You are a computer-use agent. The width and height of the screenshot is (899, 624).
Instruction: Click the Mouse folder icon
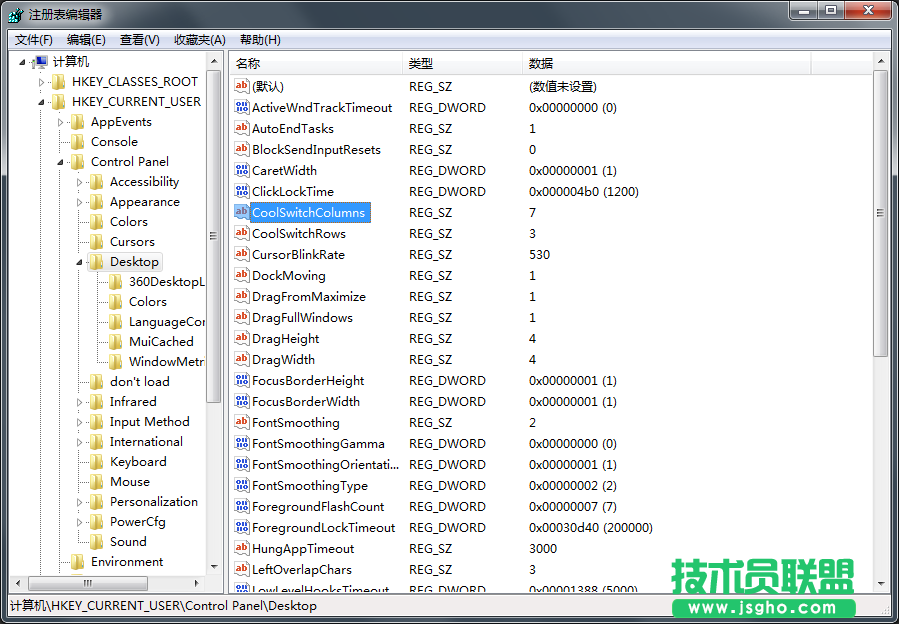coord(98,481)
